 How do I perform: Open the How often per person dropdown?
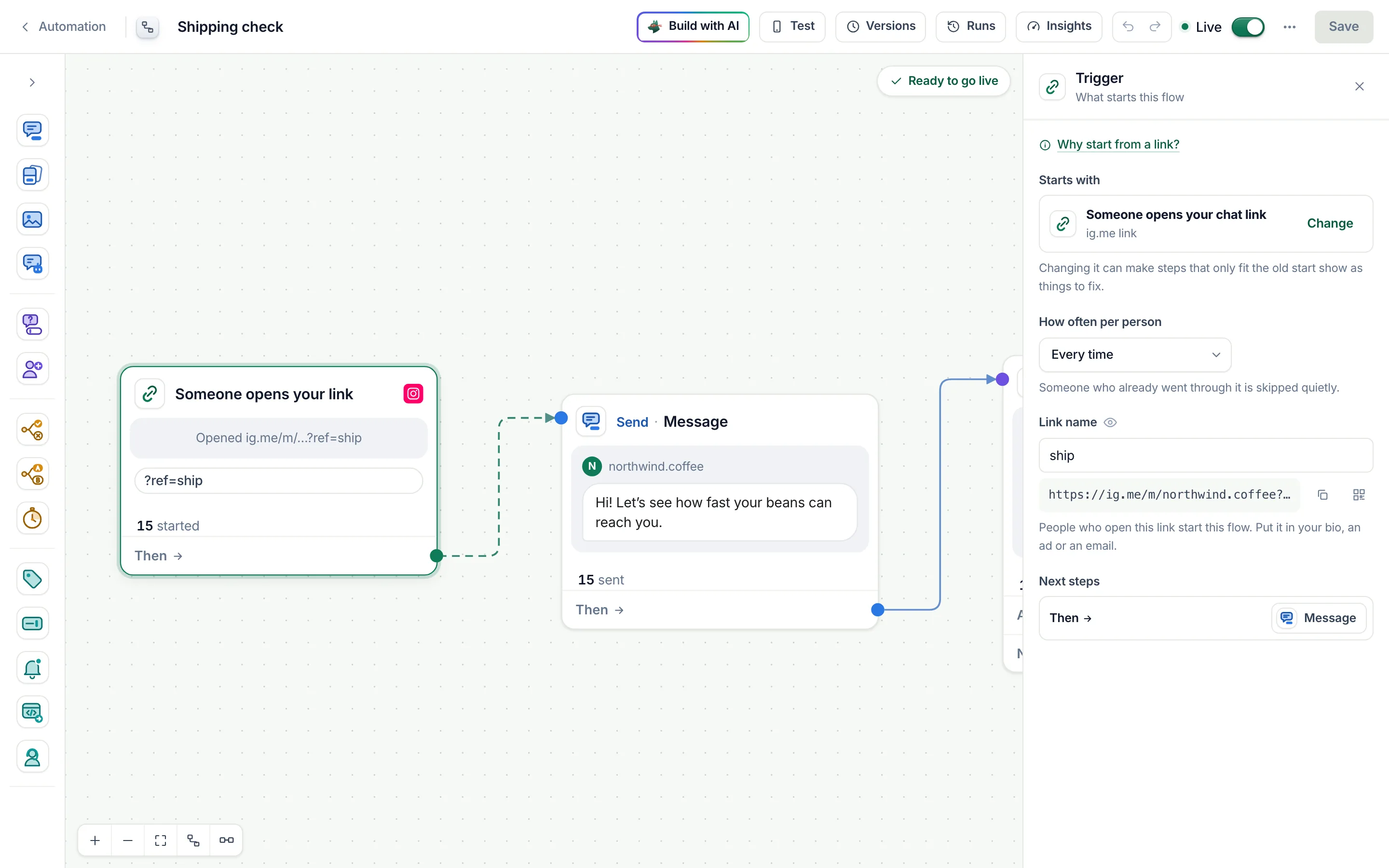tap(1135, 355)
